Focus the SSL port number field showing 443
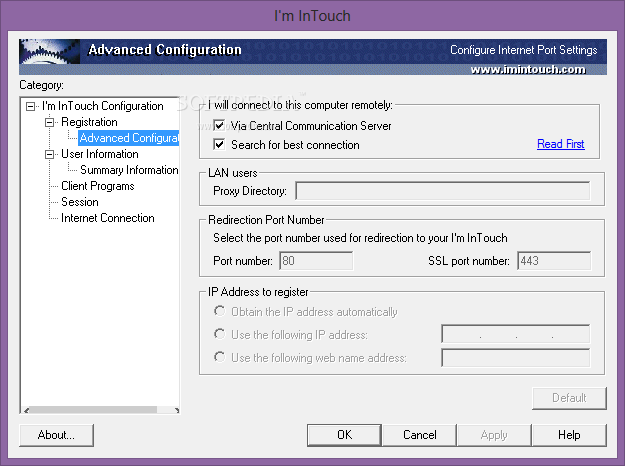625x466 pixels. tap(554, 261)
